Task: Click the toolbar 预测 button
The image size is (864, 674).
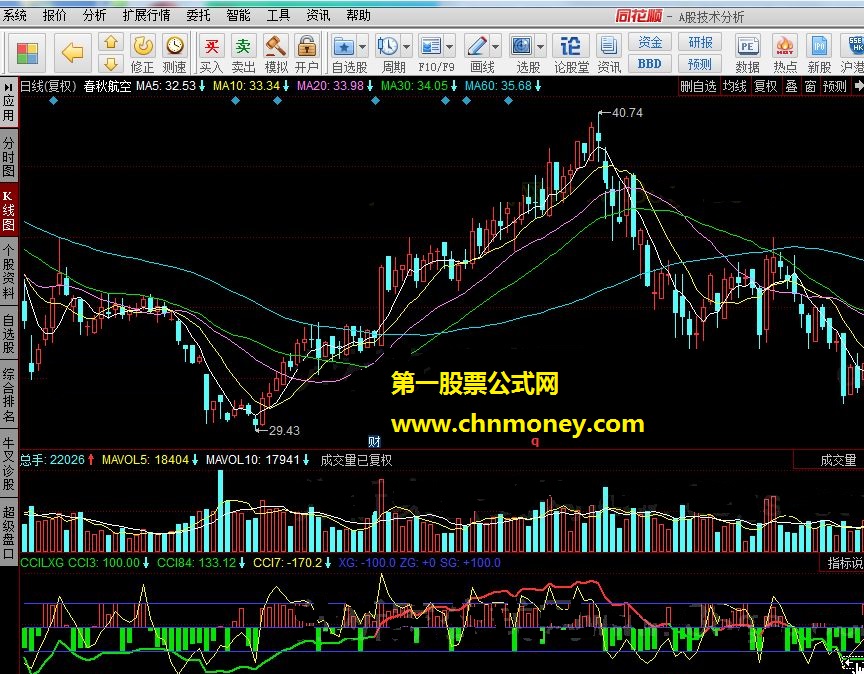Action: point(700,64)
